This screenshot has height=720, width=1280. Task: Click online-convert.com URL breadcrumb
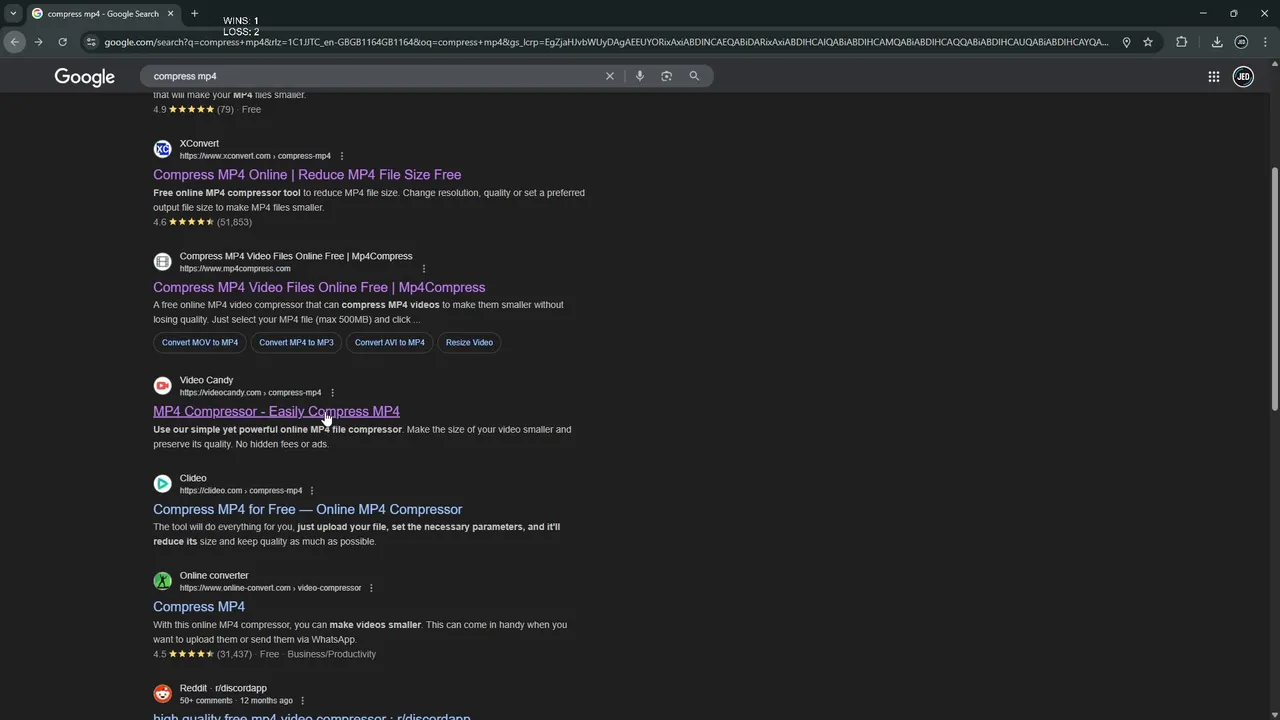(x=270, y=588)
